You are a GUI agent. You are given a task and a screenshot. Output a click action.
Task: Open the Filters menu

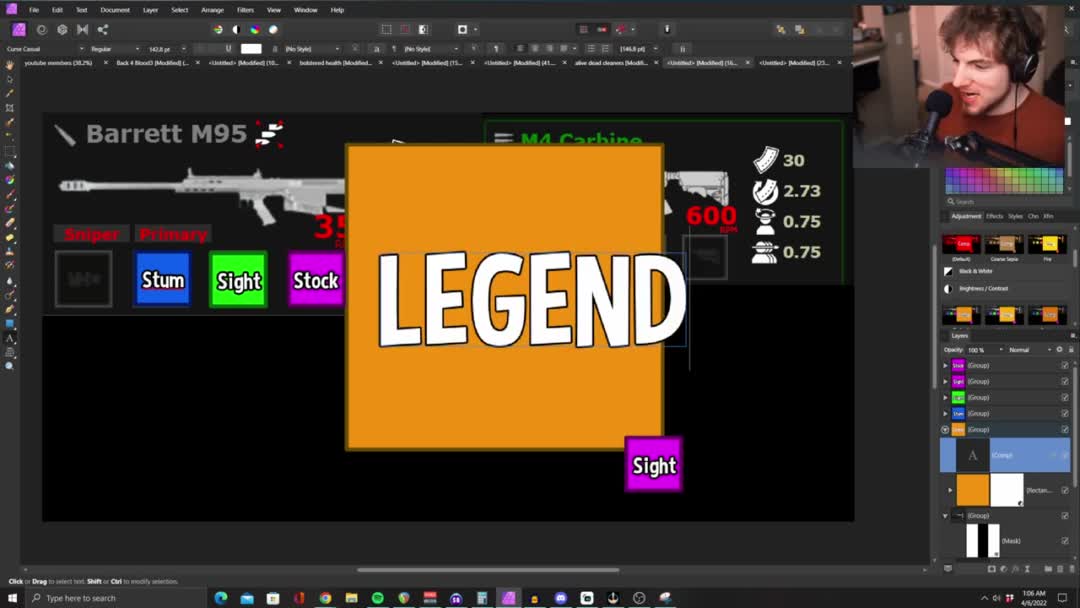(245, 10)
